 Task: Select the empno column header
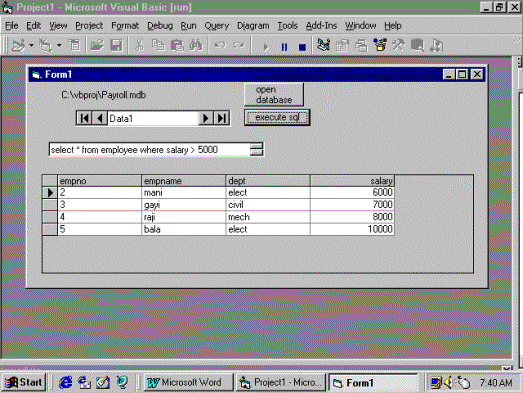click(99, 181)
